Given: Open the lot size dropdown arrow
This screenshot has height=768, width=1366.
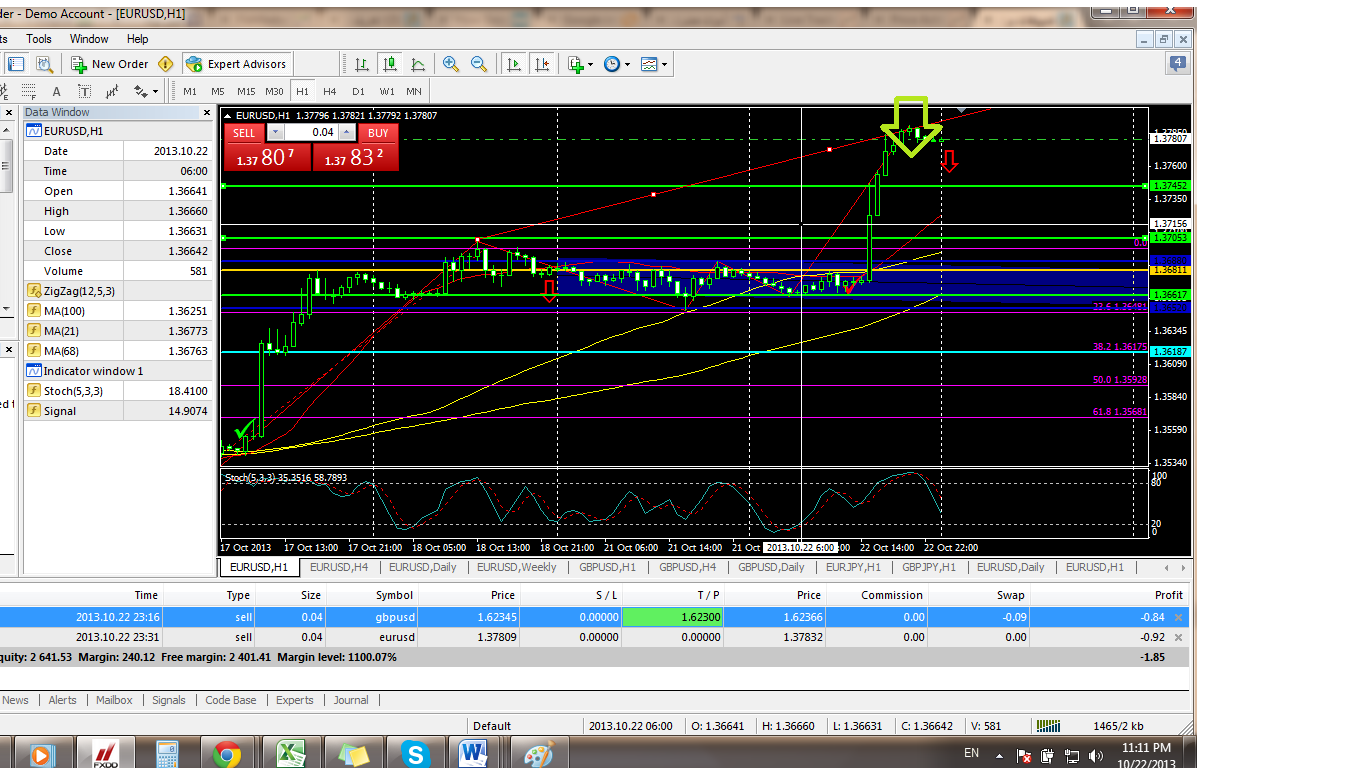Looking at the screenshot, I should 275,132.
